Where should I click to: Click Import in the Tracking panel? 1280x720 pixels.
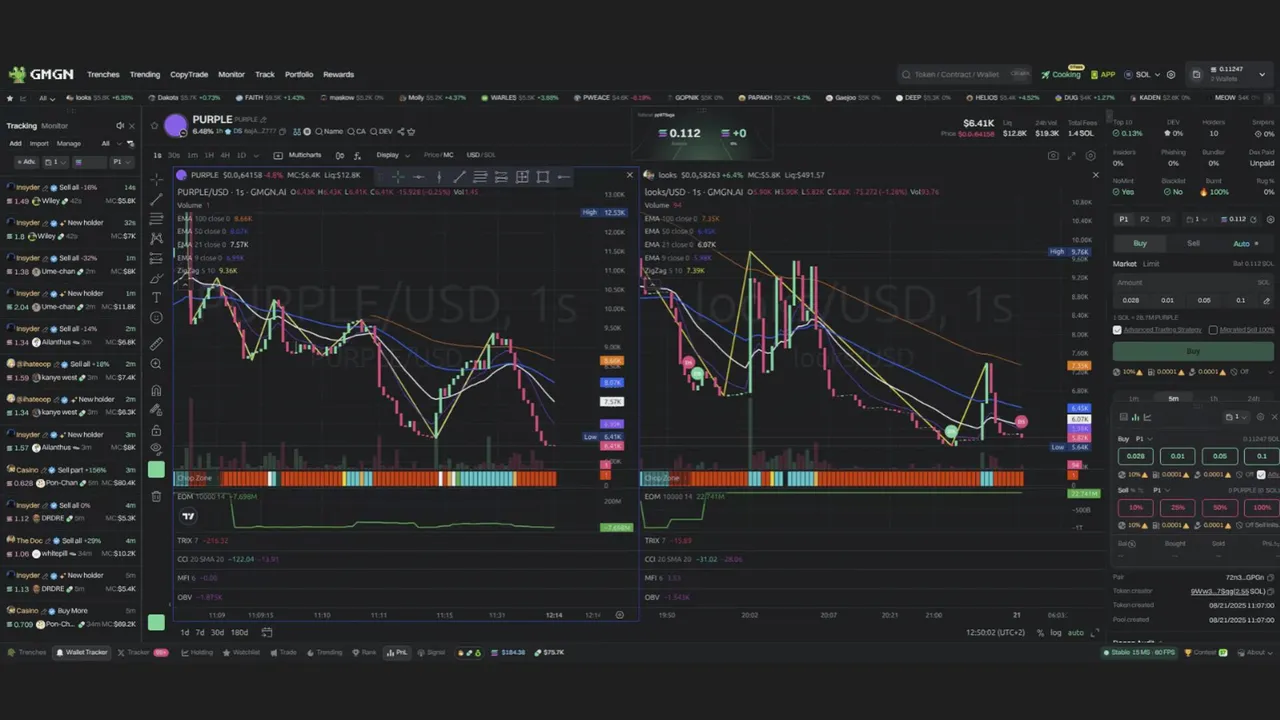pyautogui.click(x=39, y=143)
